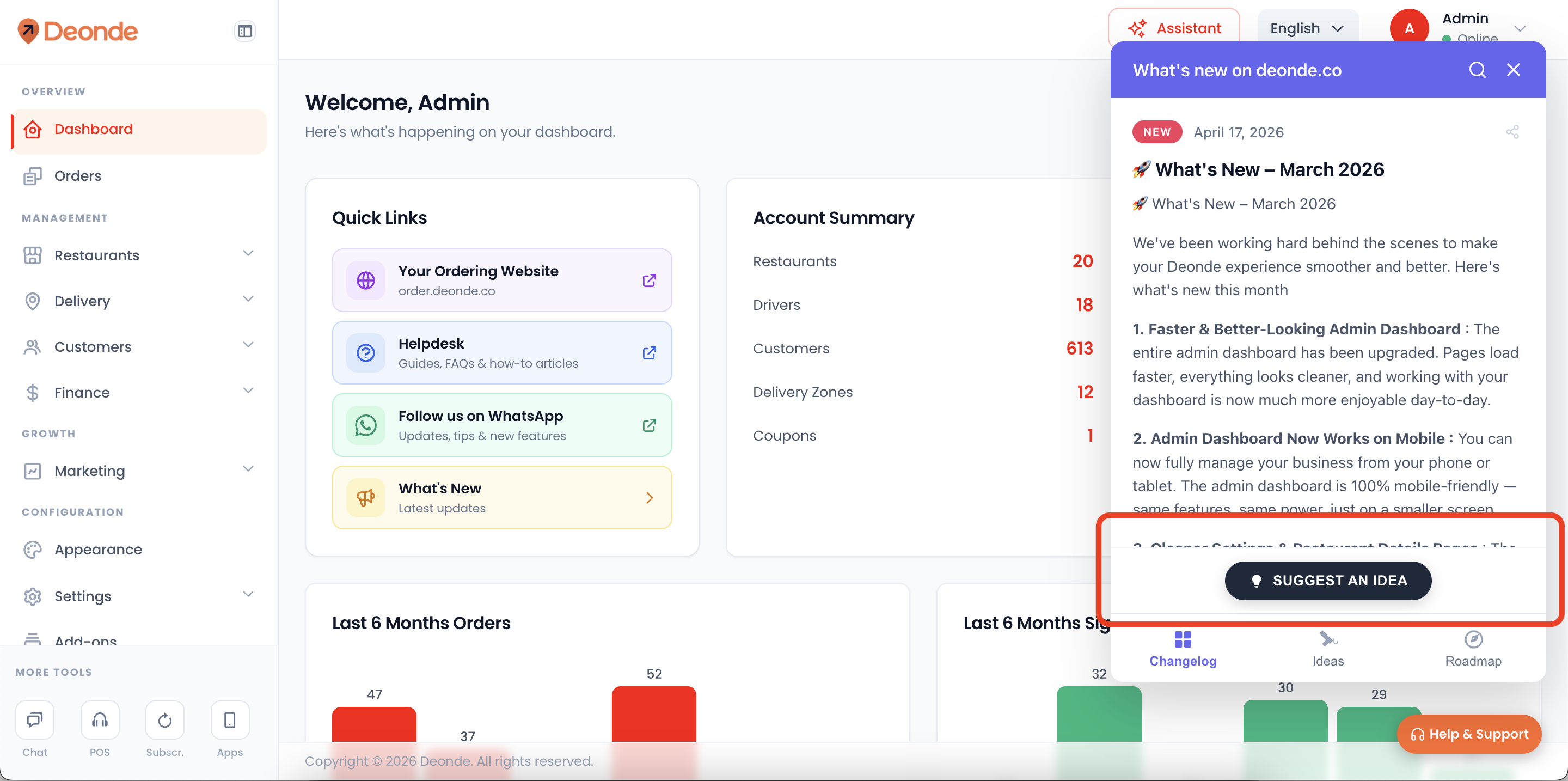The width and height of the screenshot is (1568, 781).
Task: Open external link icon on WhatsApp card
Action: pyautogui.click(x=649, y=425)
